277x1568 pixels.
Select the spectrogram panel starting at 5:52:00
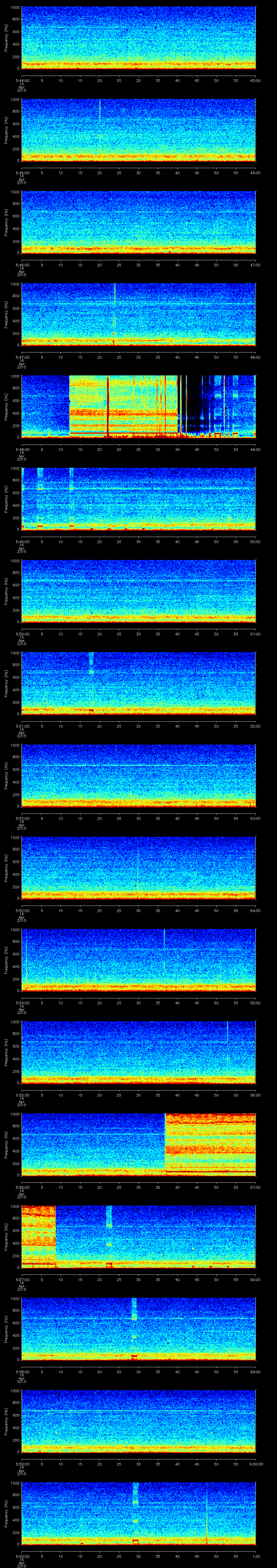tap(138, 775)
